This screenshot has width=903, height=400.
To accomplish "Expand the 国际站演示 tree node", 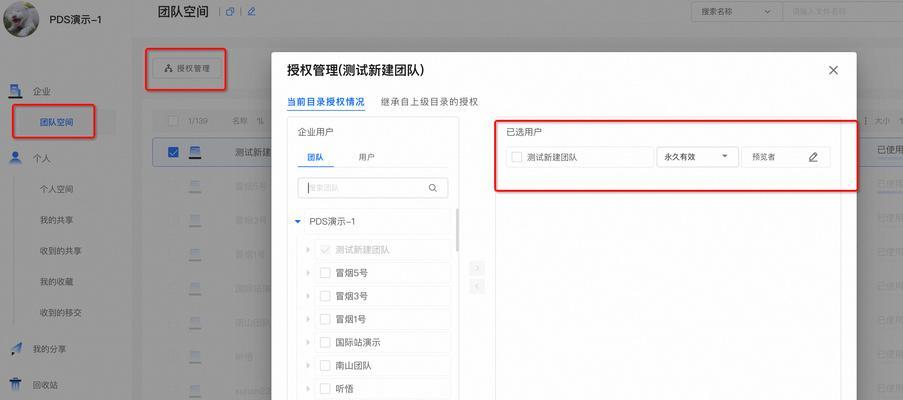I will (308, 342).
